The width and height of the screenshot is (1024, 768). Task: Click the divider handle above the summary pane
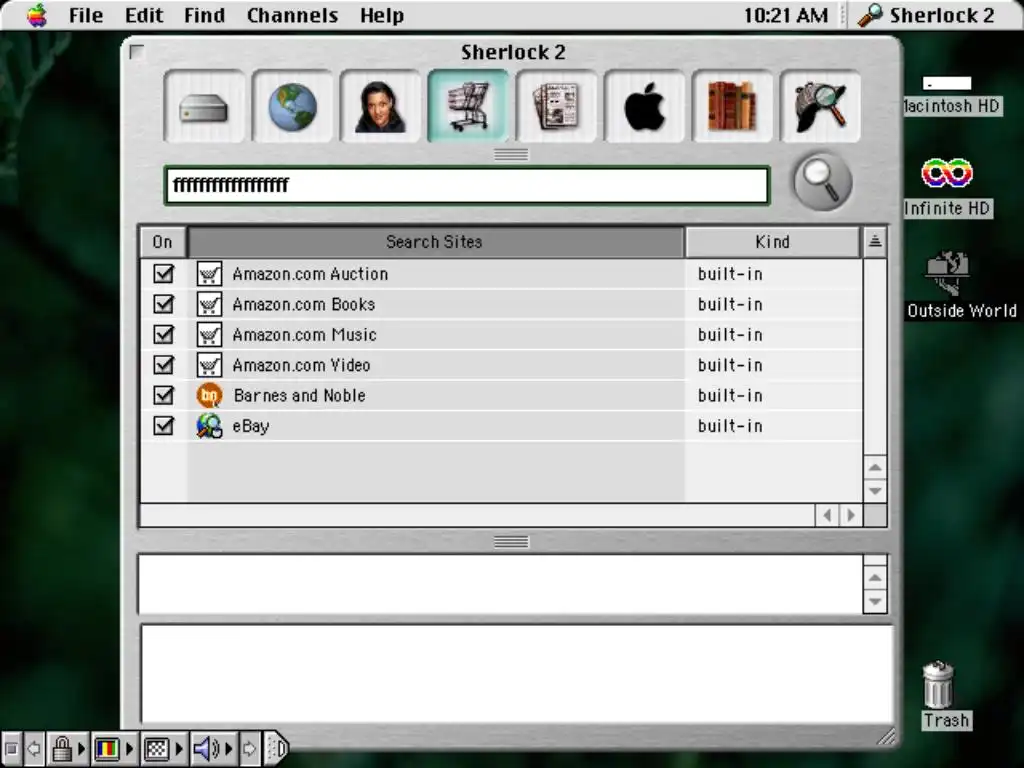(511, 541)
